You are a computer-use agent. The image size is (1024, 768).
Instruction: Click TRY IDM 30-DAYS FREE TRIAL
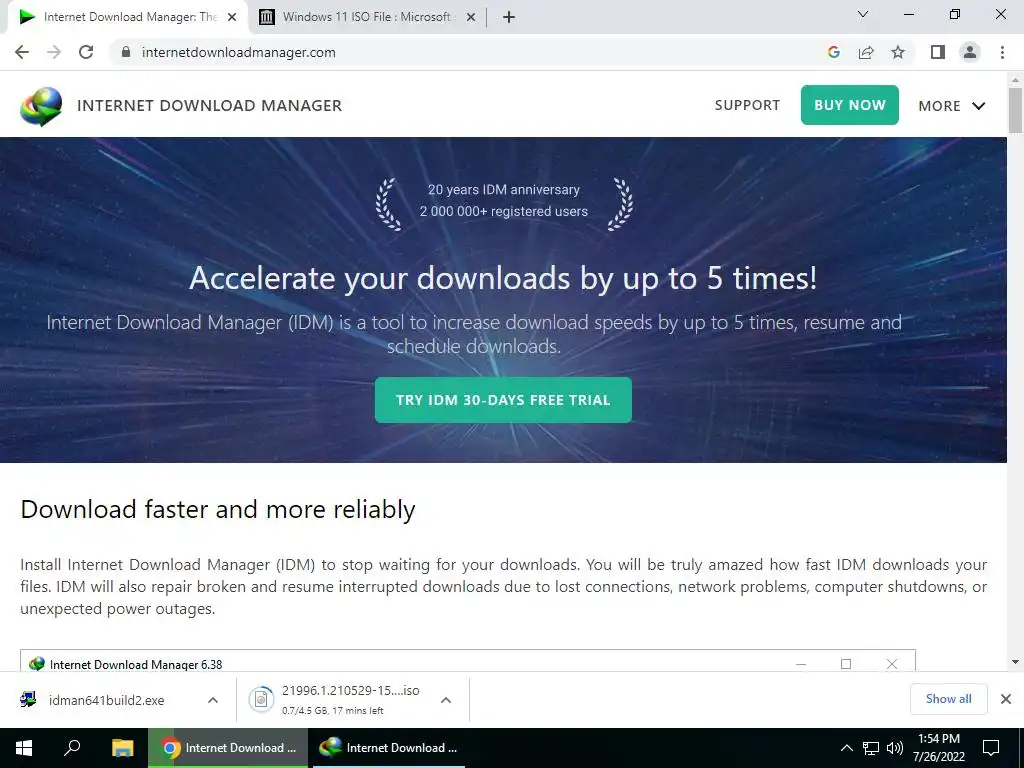pyautogui.click(x=503, y=400)
